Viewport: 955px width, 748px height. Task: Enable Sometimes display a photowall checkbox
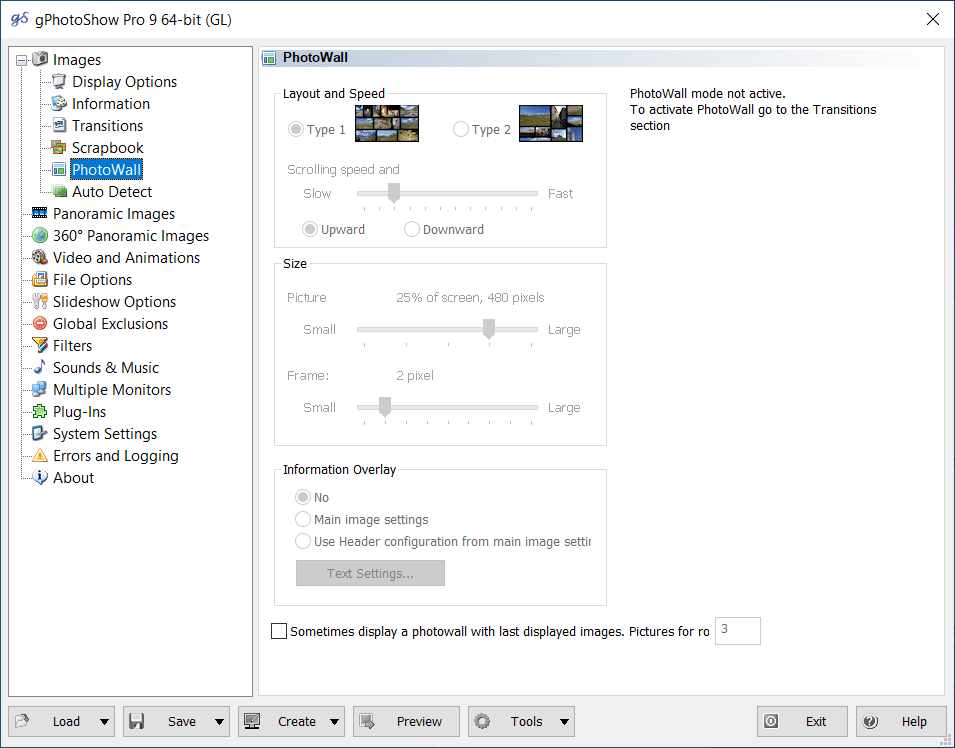click(x=279, y=631)
